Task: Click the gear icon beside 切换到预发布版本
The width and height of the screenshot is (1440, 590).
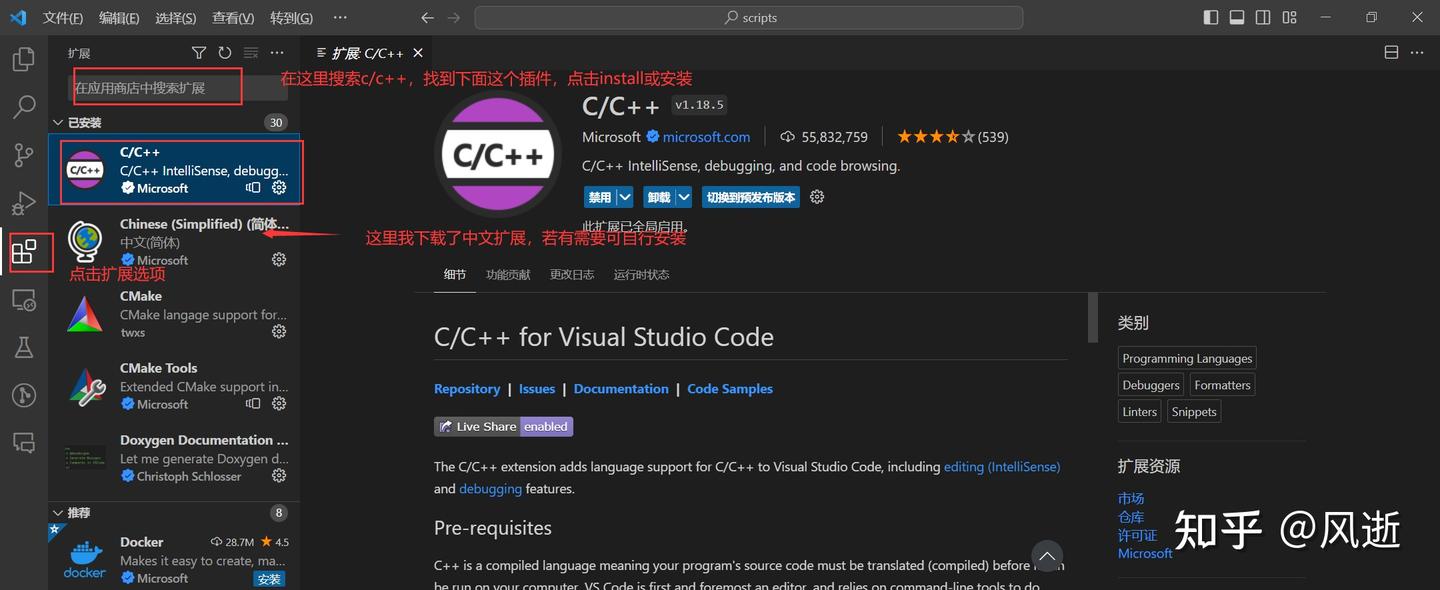Action: [816, 197]
